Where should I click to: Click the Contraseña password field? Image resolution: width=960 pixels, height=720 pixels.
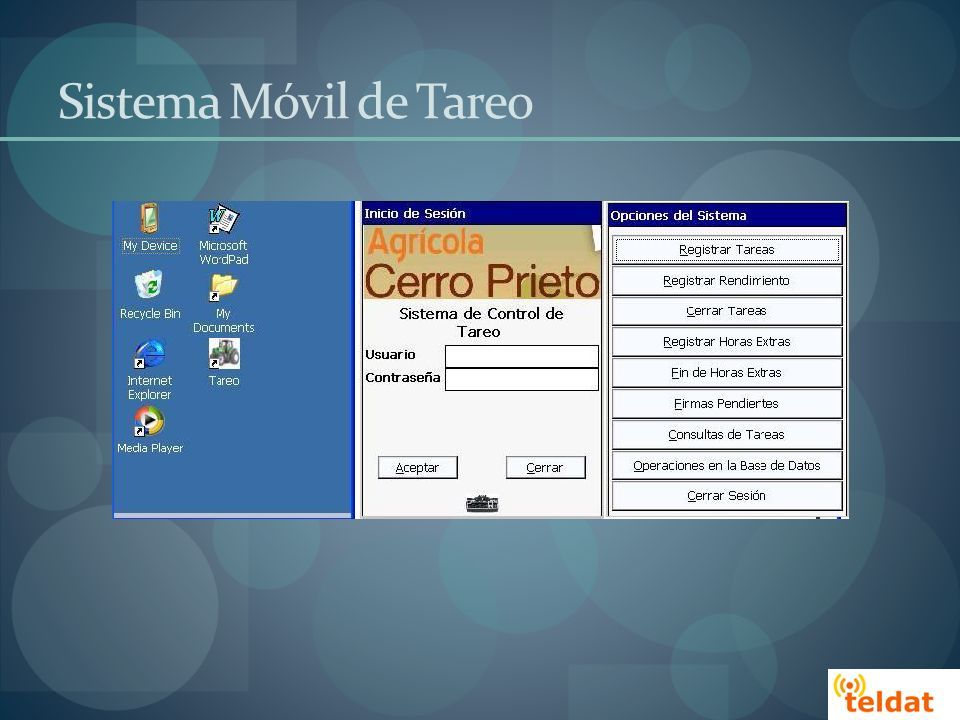[x=522, y=379]
